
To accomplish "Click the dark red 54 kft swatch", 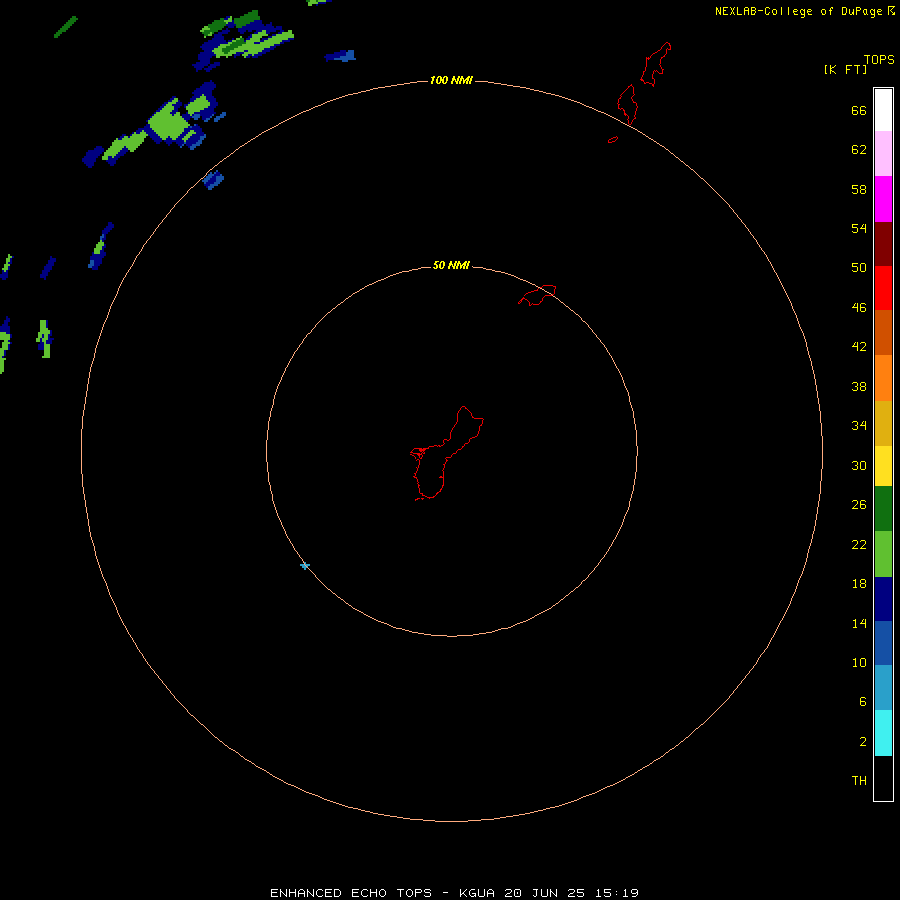I will pyautogui.click(x=883, y=244).
